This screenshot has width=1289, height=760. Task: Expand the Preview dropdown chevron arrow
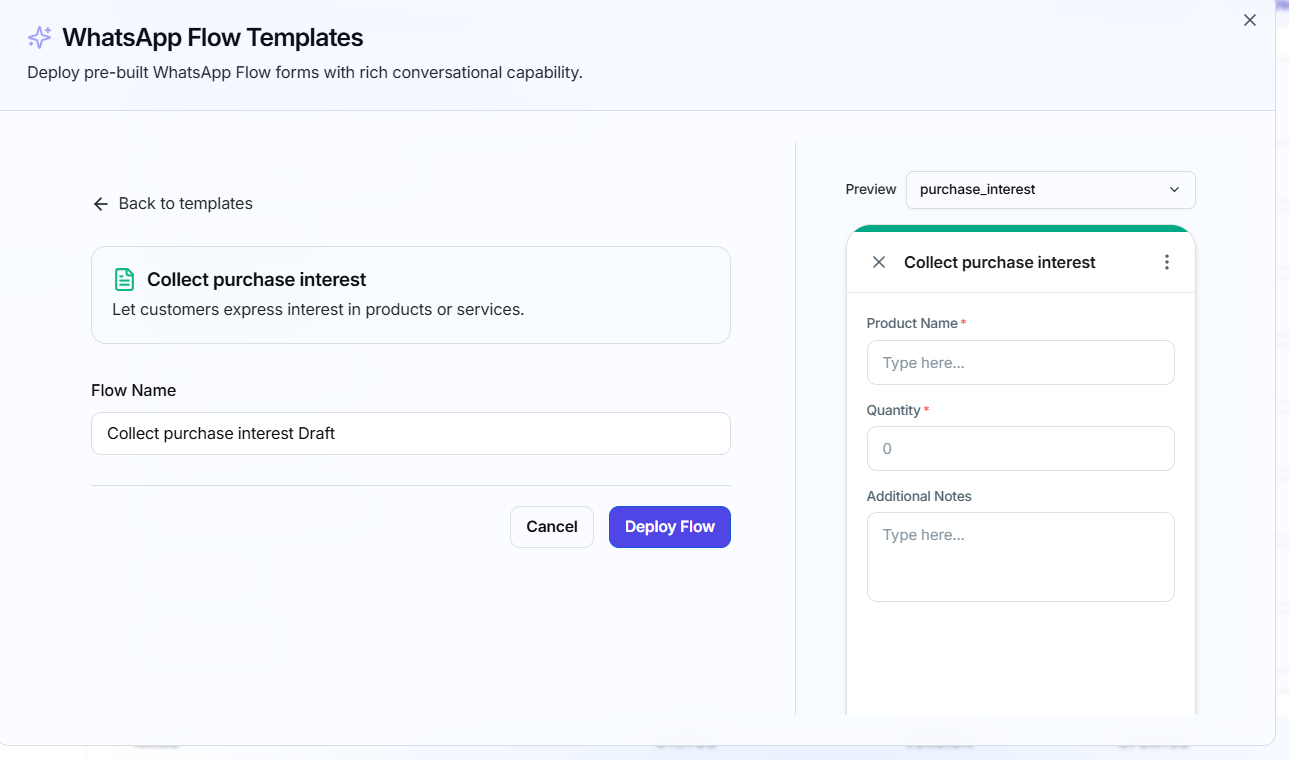coord(1174,190)
